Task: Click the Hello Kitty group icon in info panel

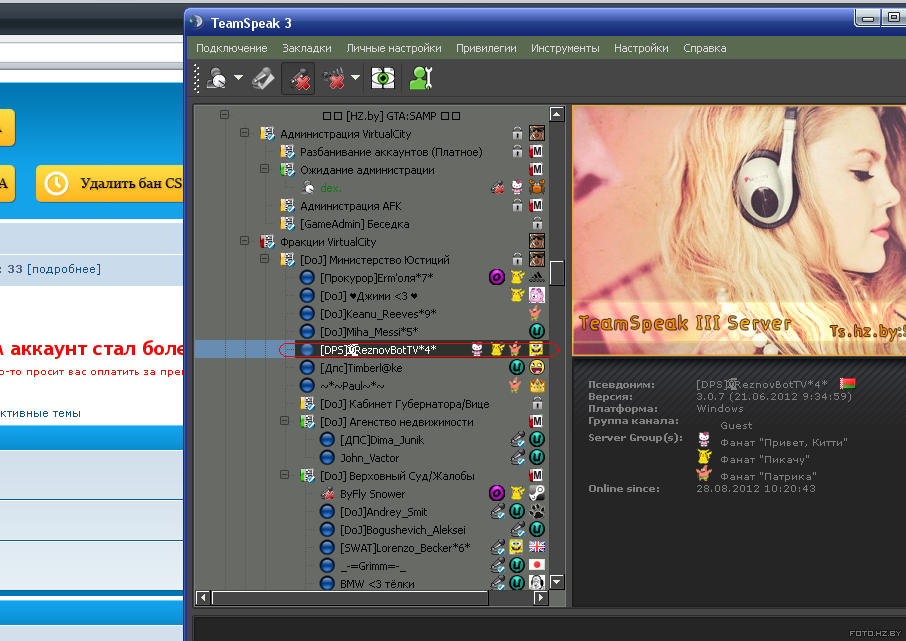Action: 704,439
